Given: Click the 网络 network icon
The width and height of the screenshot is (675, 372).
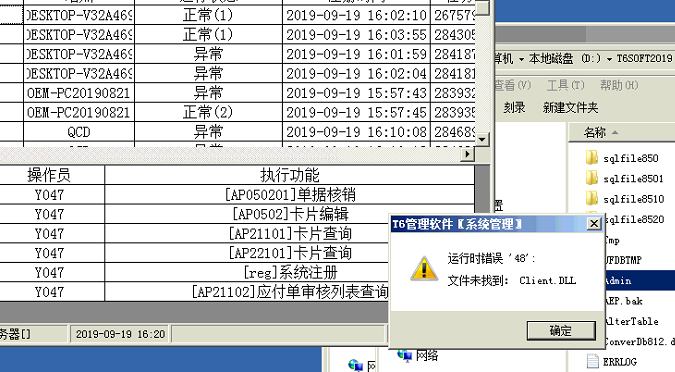Looking at the screenshot, I should 405,355.
